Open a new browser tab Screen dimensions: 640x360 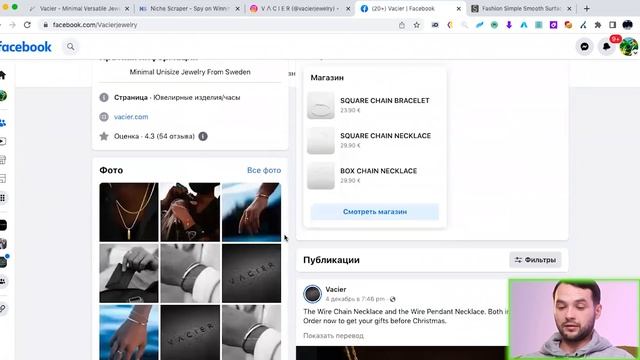[587, 8]
